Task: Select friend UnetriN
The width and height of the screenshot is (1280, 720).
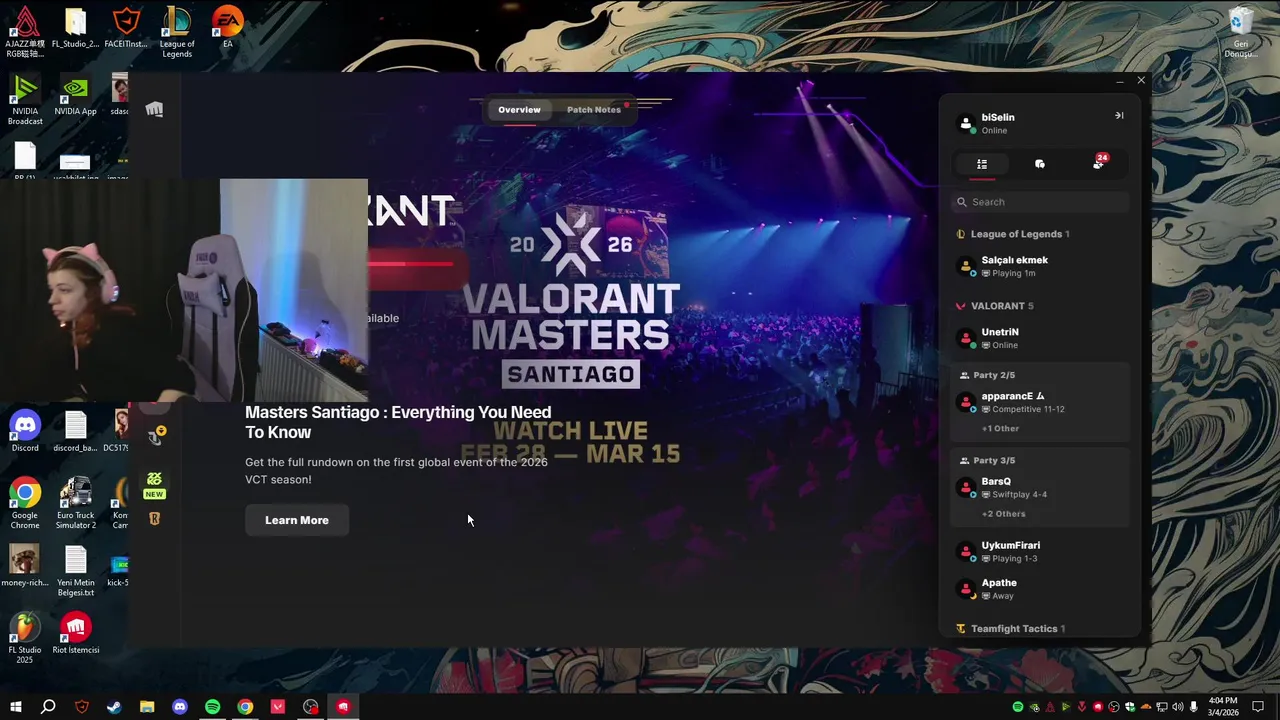Action: coord(1040,338)
